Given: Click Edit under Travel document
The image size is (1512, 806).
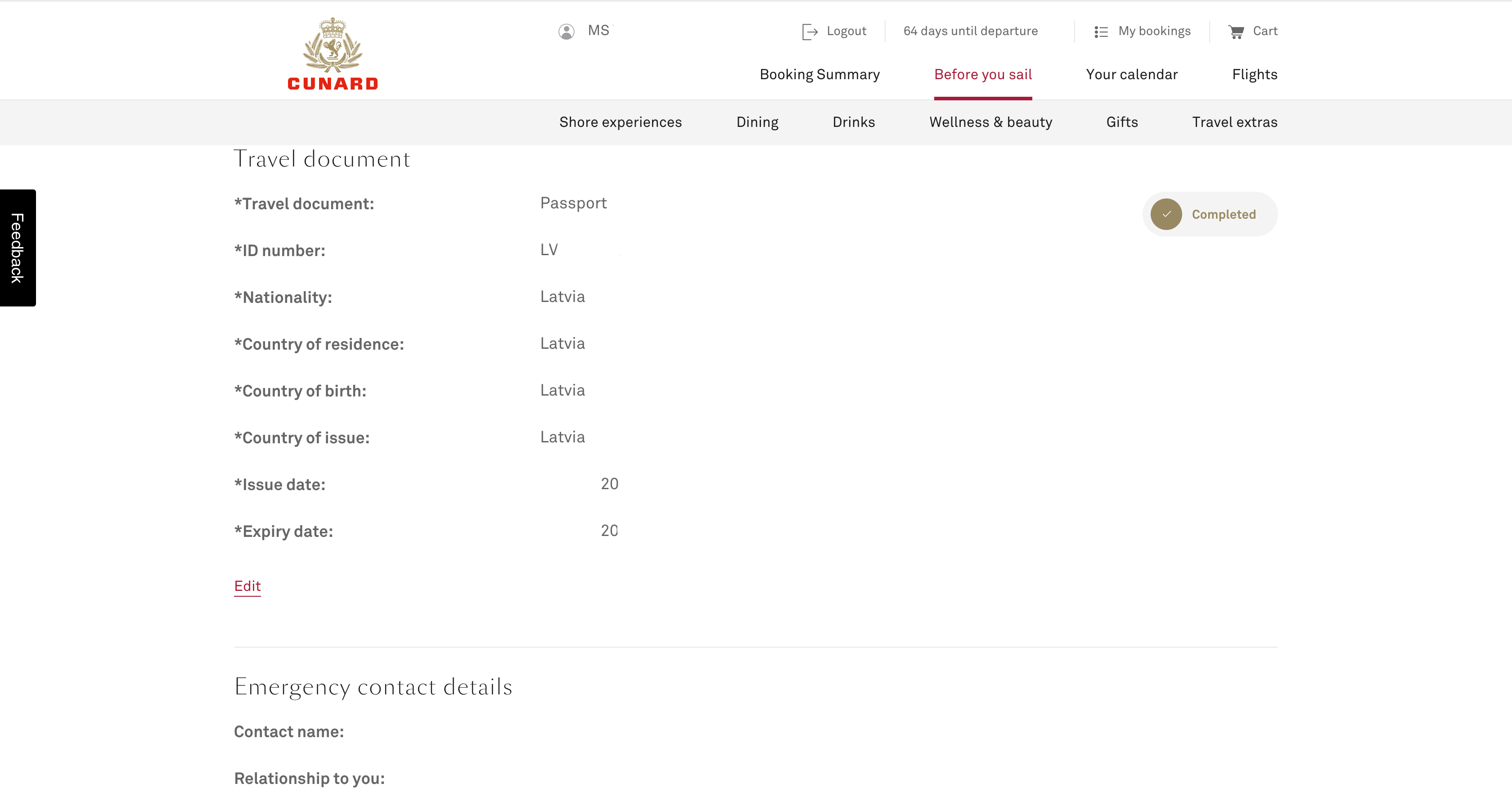Looking at the screenshot, I should (x=247, y=586).
